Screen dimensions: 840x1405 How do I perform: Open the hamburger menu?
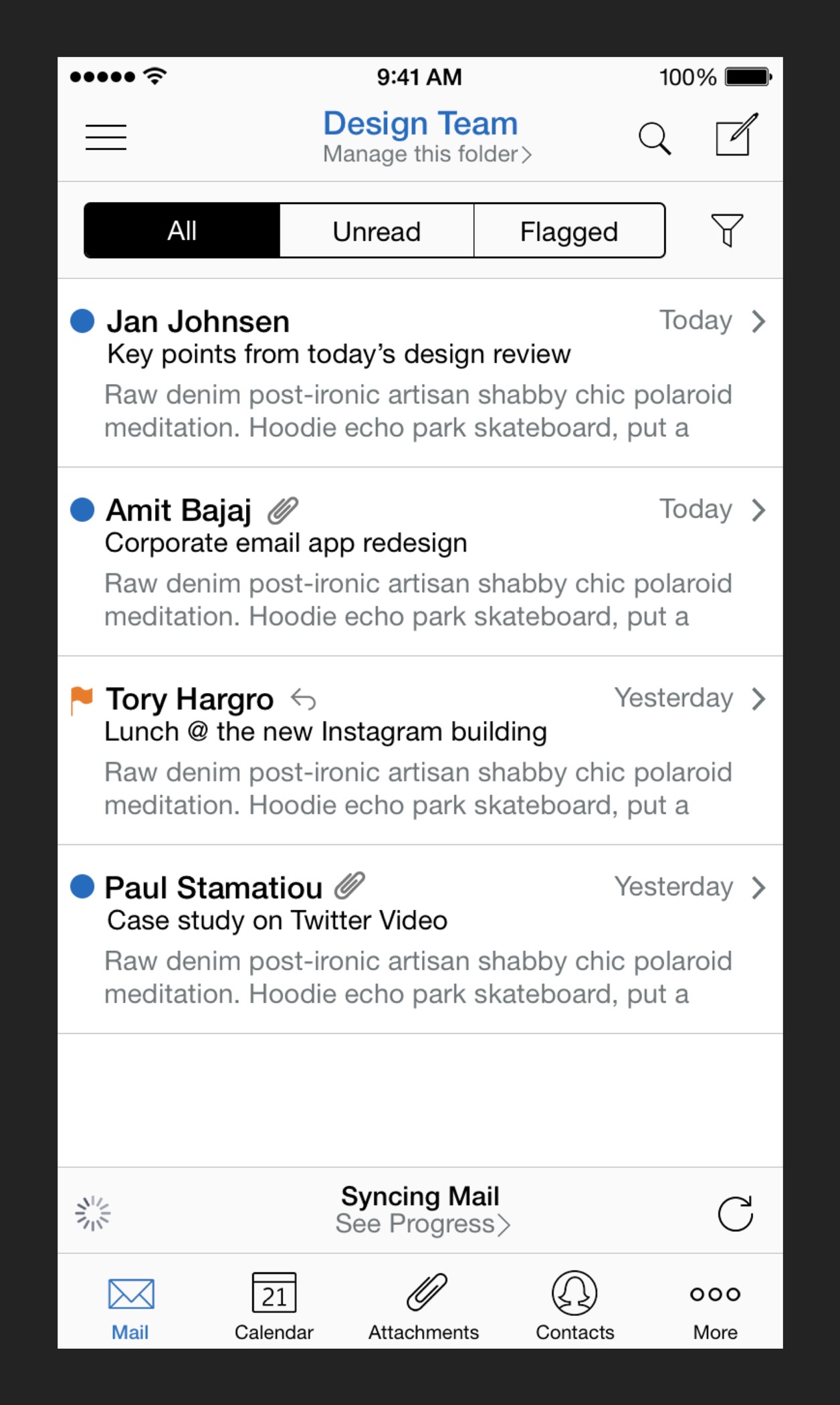click(106, 137)
